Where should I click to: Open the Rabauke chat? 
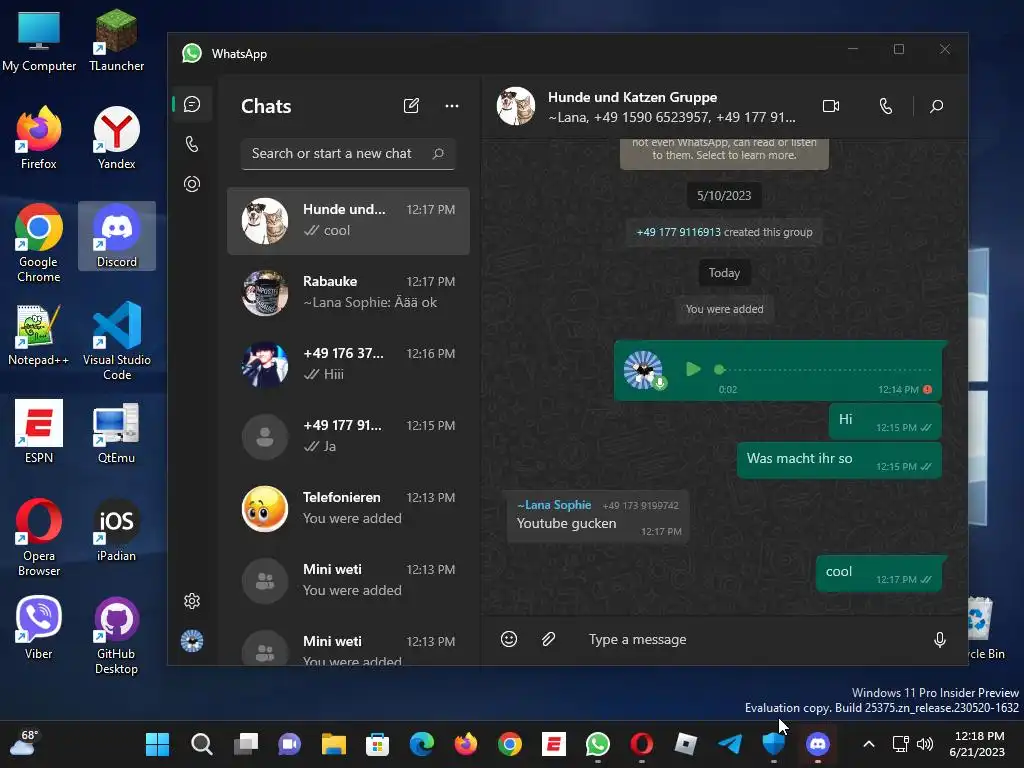[348, 293]
